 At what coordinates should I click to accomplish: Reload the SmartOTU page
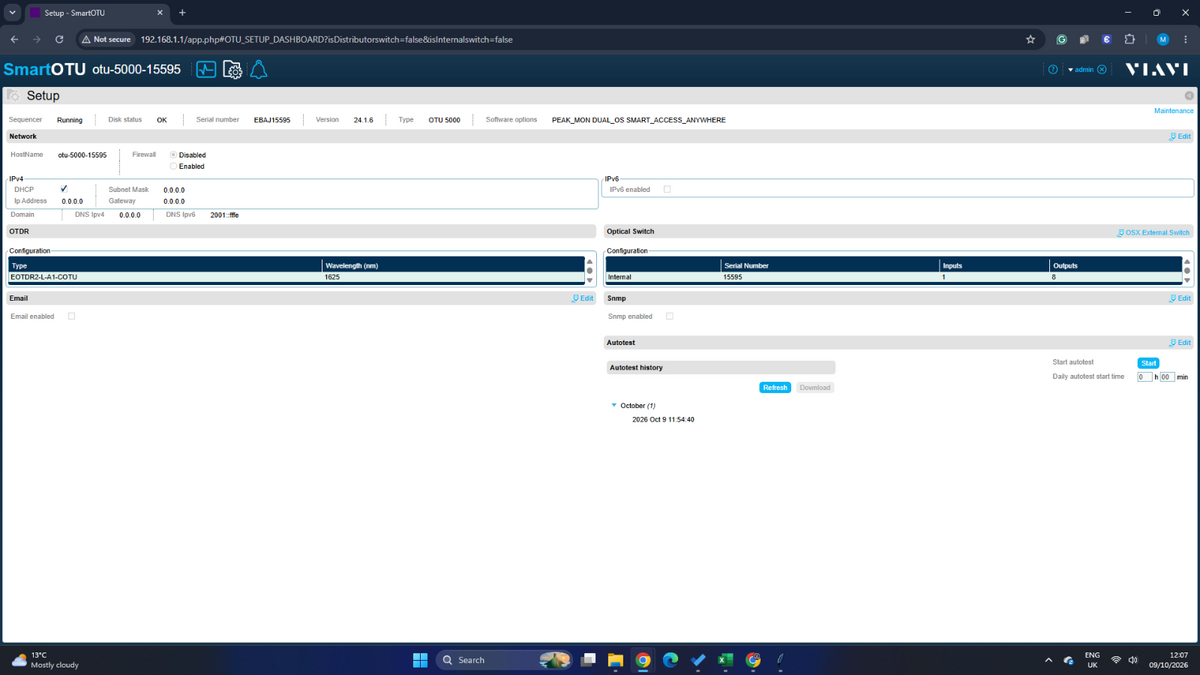(x=60, y=39)
